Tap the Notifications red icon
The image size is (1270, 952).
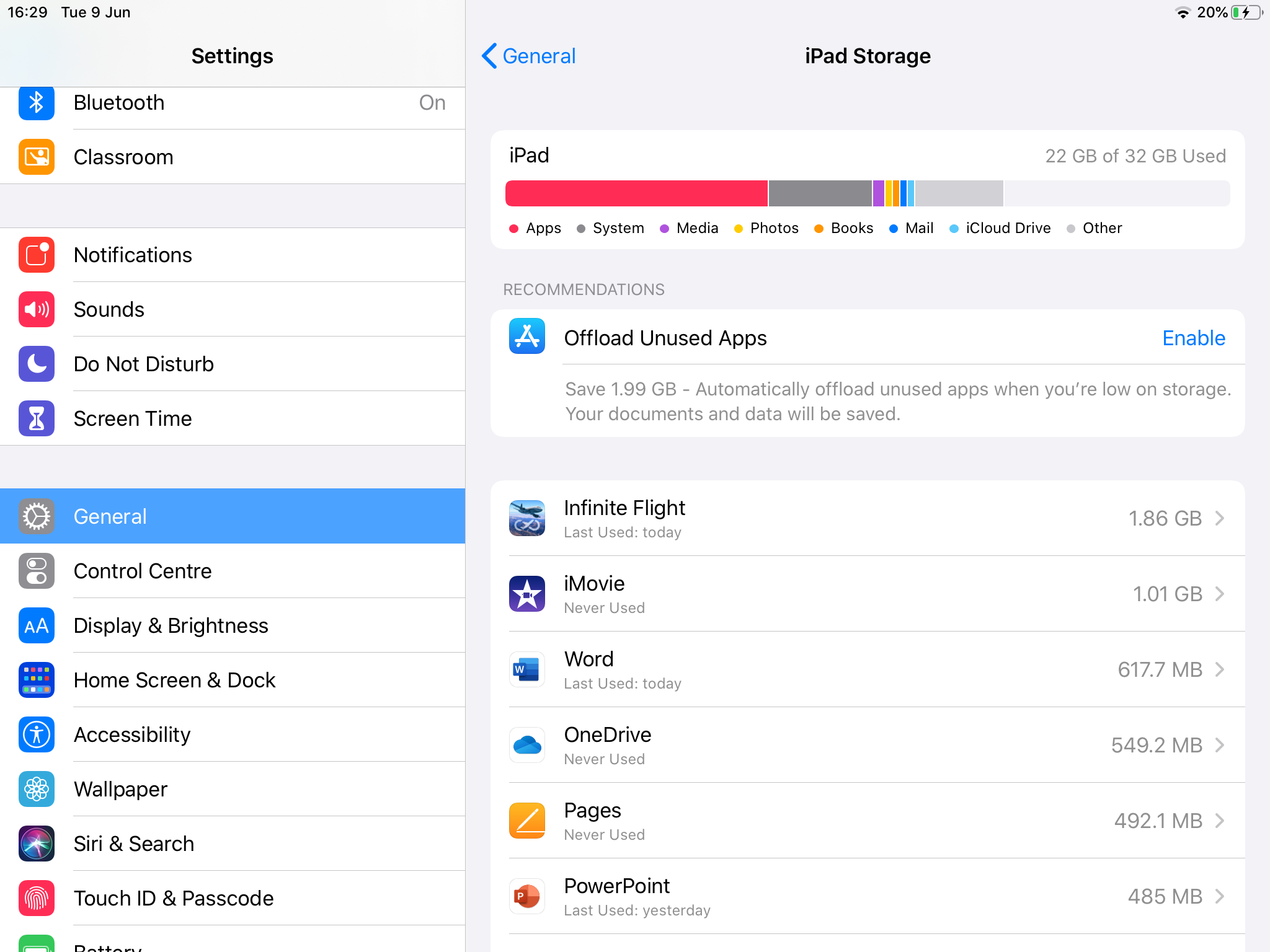(x=36, y=255)
